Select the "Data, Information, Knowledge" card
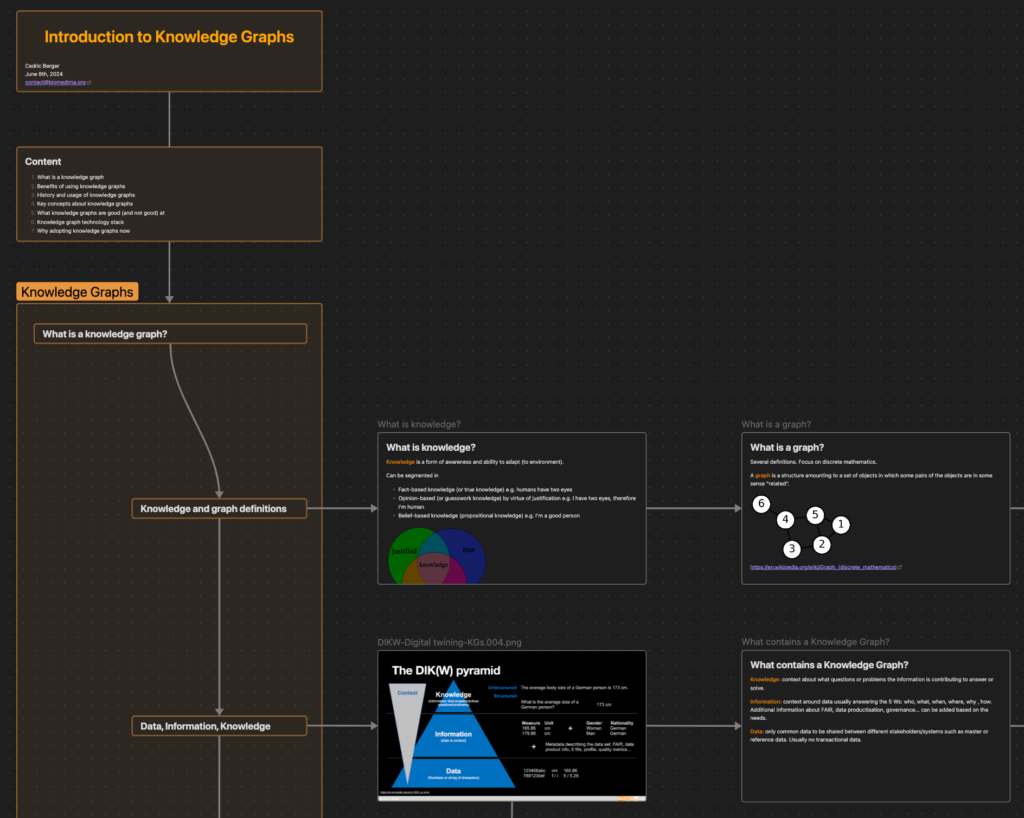Image resolution: width=1024 pixels, height=818 pixels. pyautogui.click(x=219, y=726)
